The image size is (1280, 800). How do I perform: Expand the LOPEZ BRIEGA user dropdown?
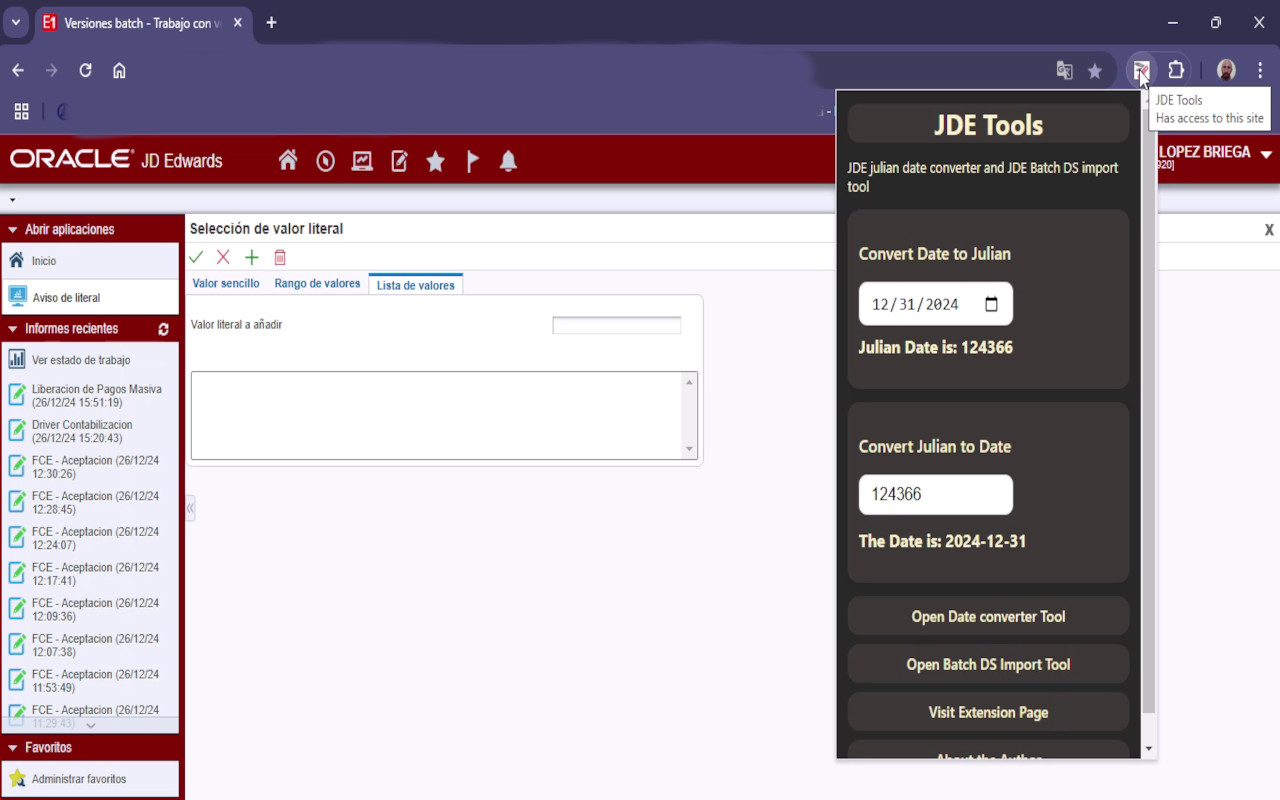pos(1266,155)
